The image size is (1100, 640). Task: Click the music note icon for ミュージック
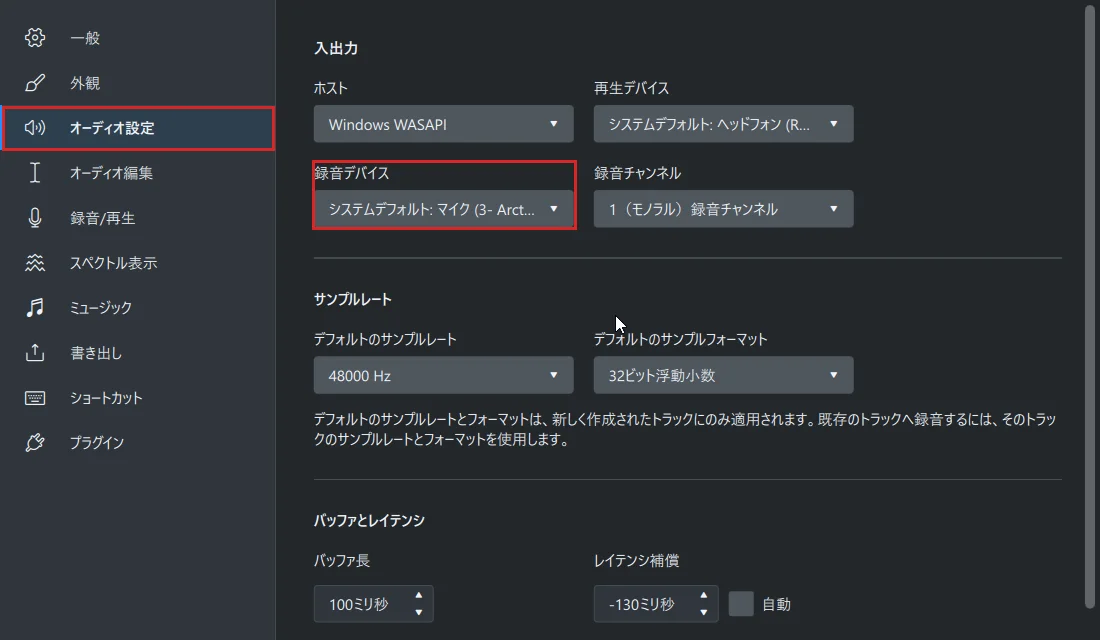(x=34, y=307)
